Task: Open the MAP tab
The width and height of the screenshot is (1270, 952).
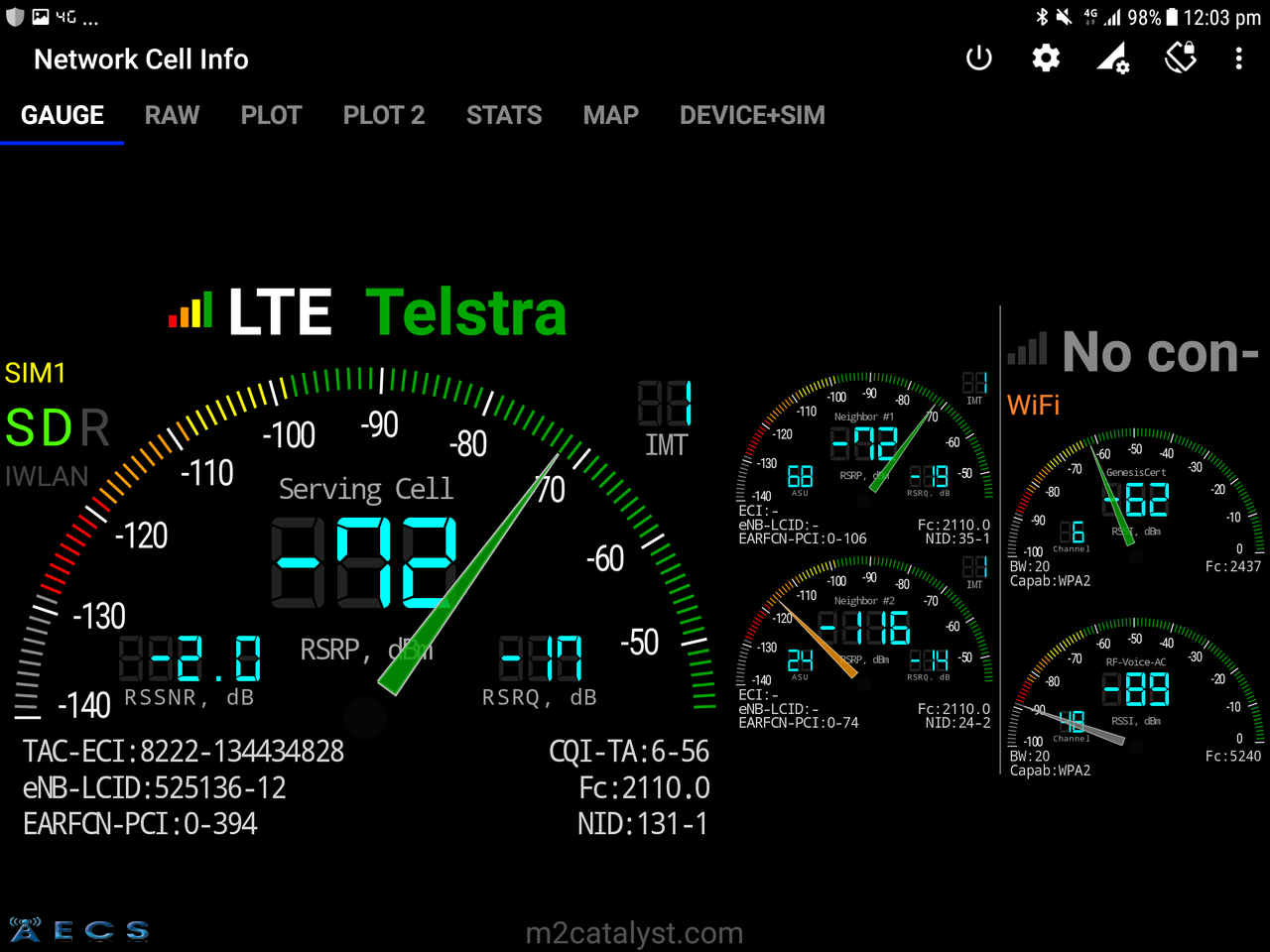Action: (x=610, y=115)
